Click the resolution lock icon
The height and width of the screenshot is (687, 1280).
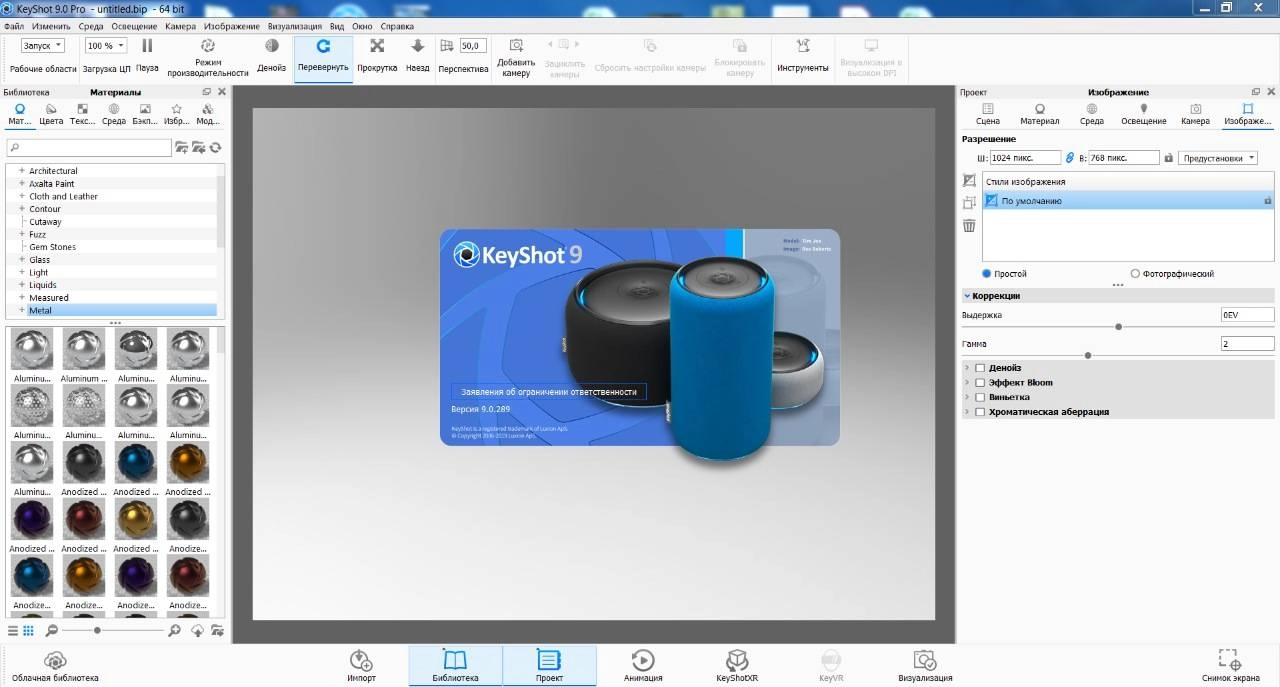click(1168, 158)
